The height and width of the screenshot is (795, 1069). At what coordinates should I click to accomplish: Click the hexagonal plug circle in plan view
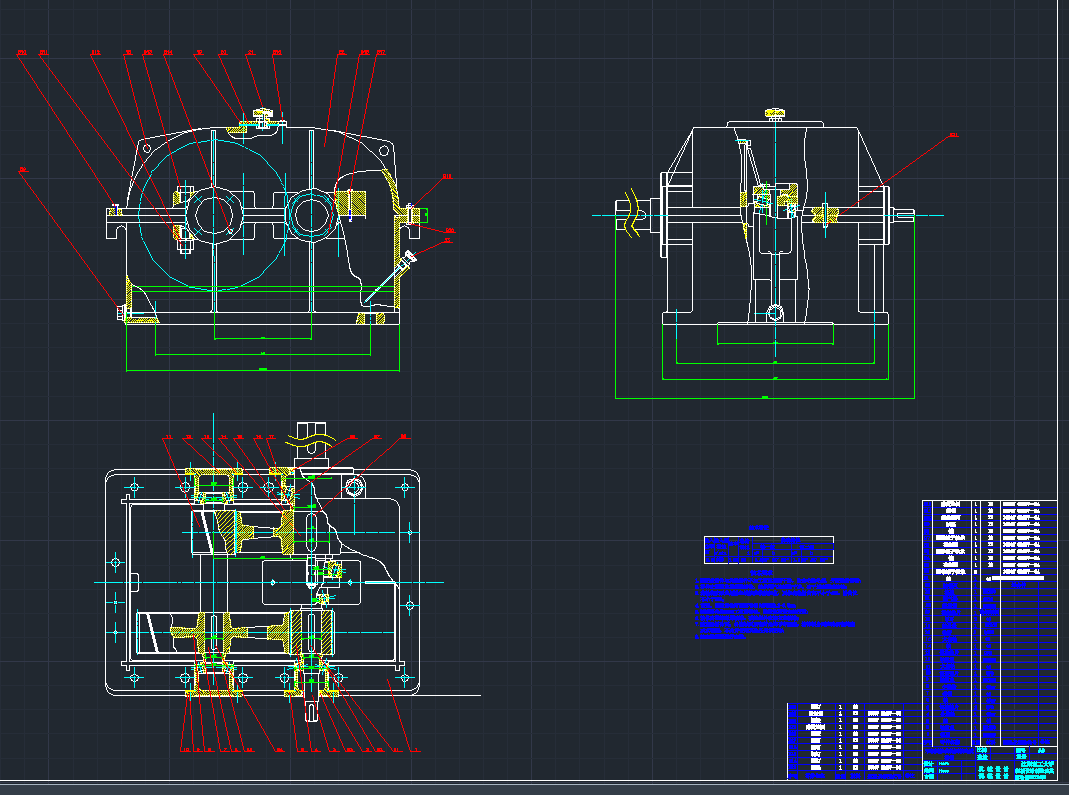pos(355,487)
